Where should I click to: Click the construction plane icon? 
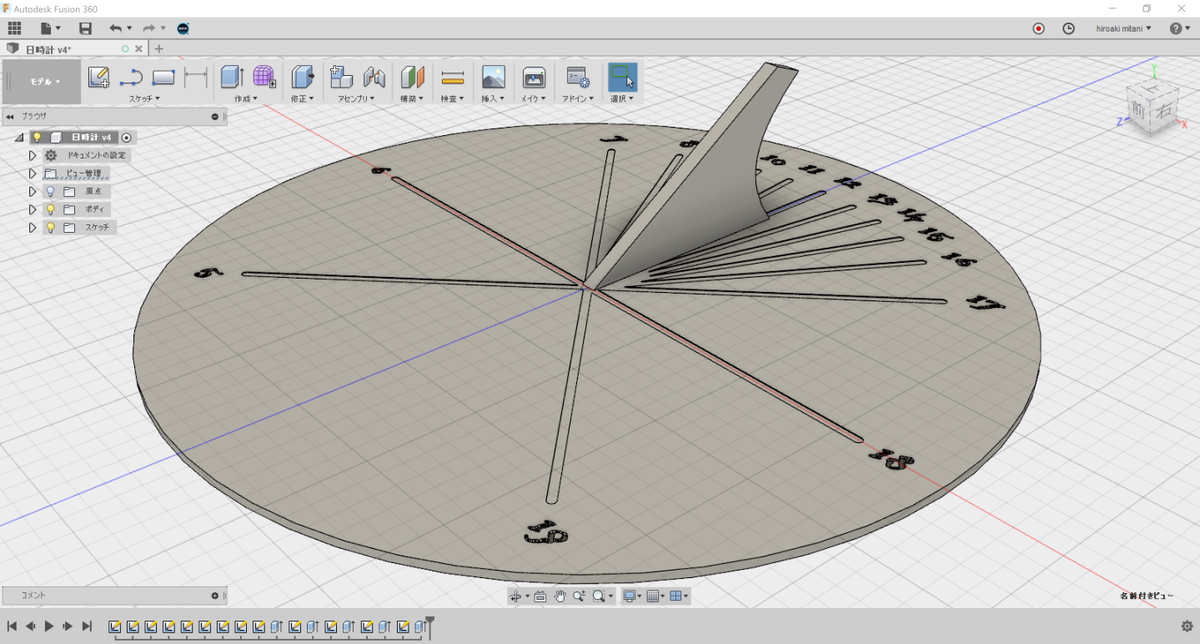pyautogui.click(x=412, y=77)
